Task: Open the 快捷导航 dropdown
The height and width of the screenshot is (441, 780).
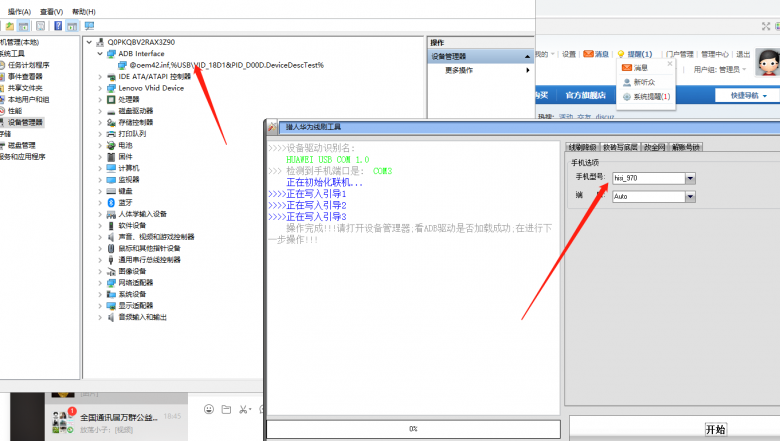Action: coord(748,95)
